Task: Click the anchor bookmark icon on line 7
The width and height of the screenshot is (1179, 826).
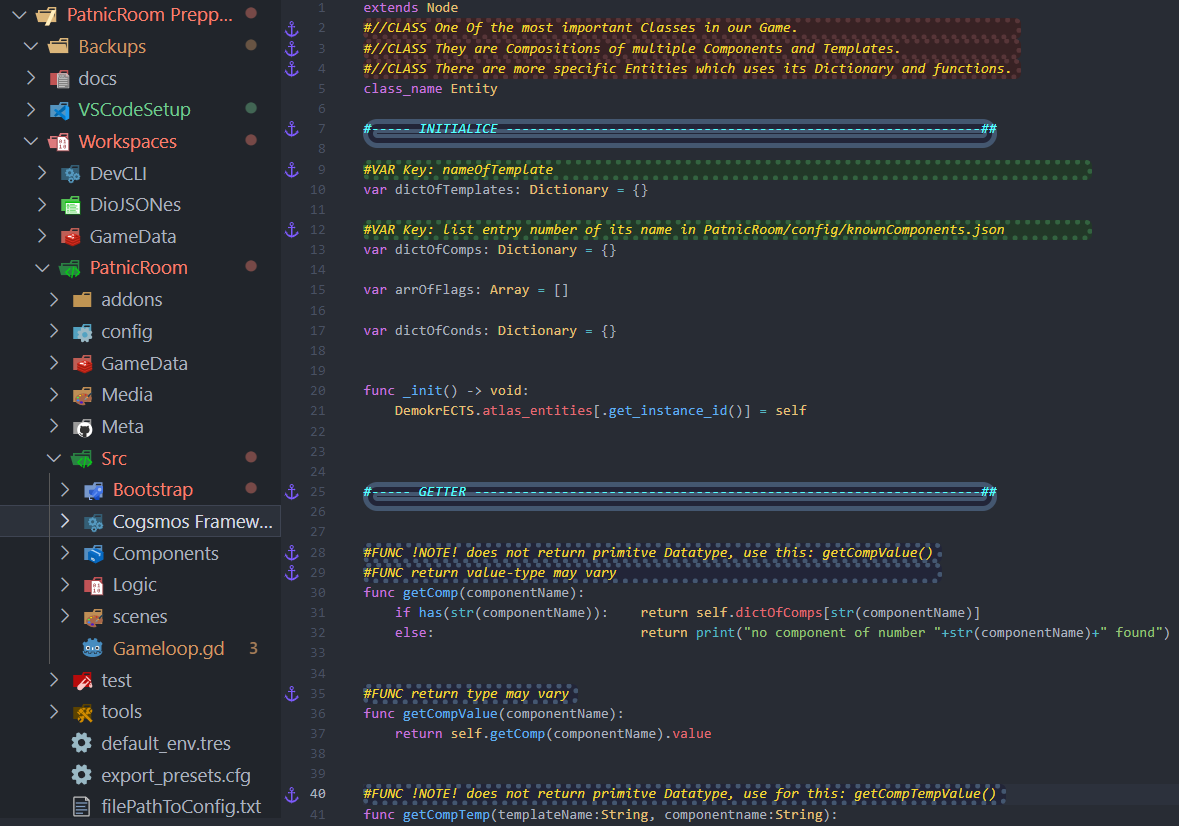Action: (x=292, y=129)
